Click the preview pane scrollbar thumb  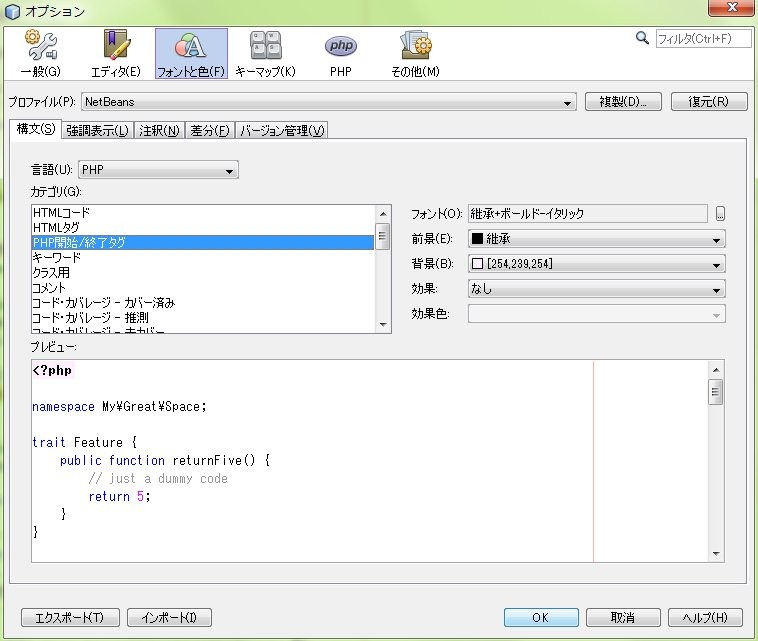pos(715,392)
